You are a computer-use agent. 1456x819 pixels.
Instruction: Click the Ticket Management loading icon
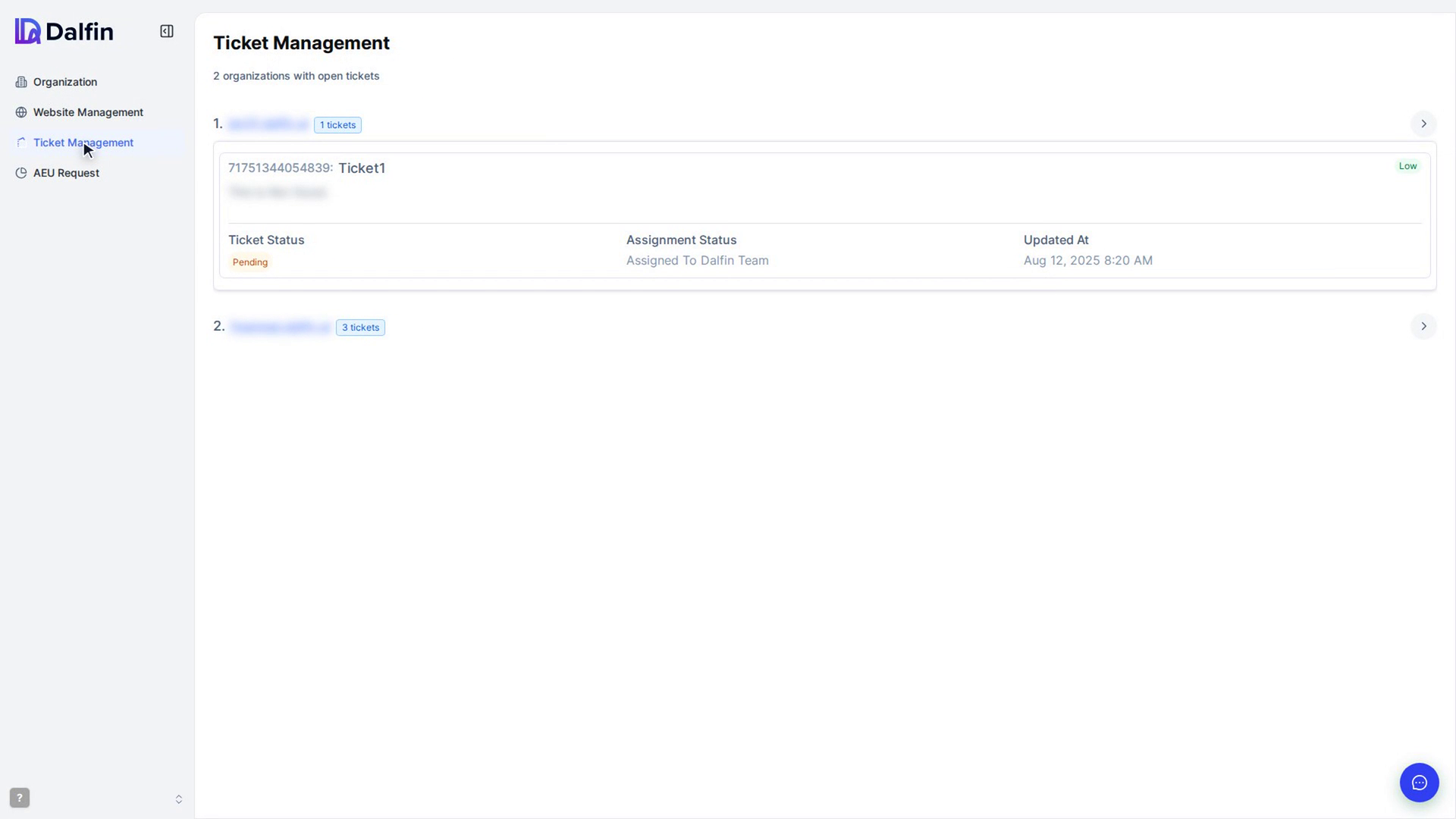tap(21, 143)
